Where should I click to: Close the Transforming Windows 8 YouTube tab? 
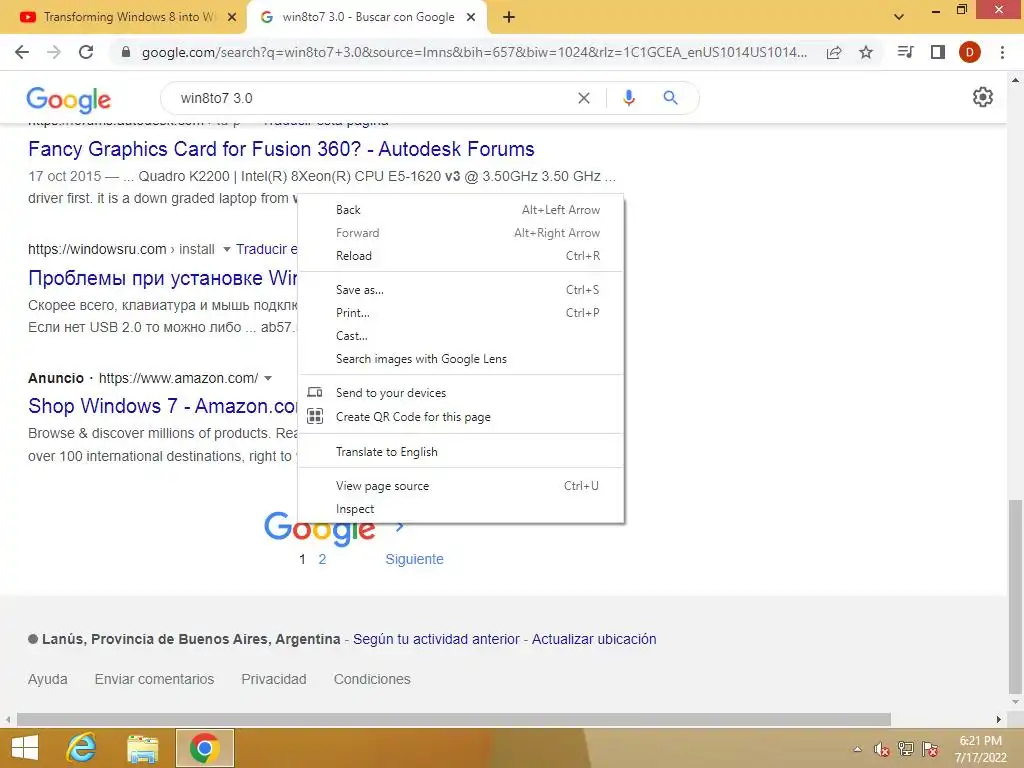[x=231, y=17]
